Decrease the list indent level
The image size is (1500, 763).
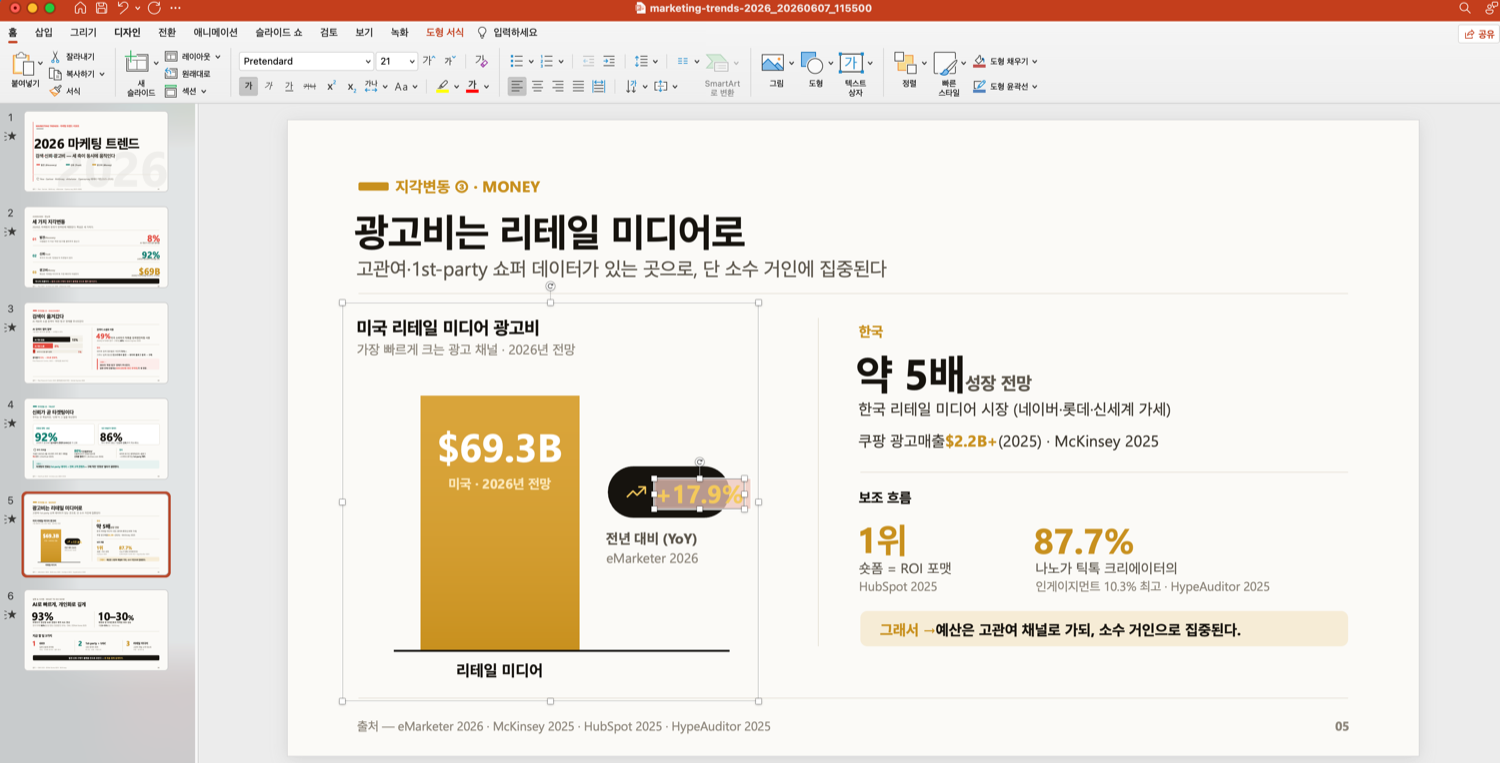pos(588,61)
